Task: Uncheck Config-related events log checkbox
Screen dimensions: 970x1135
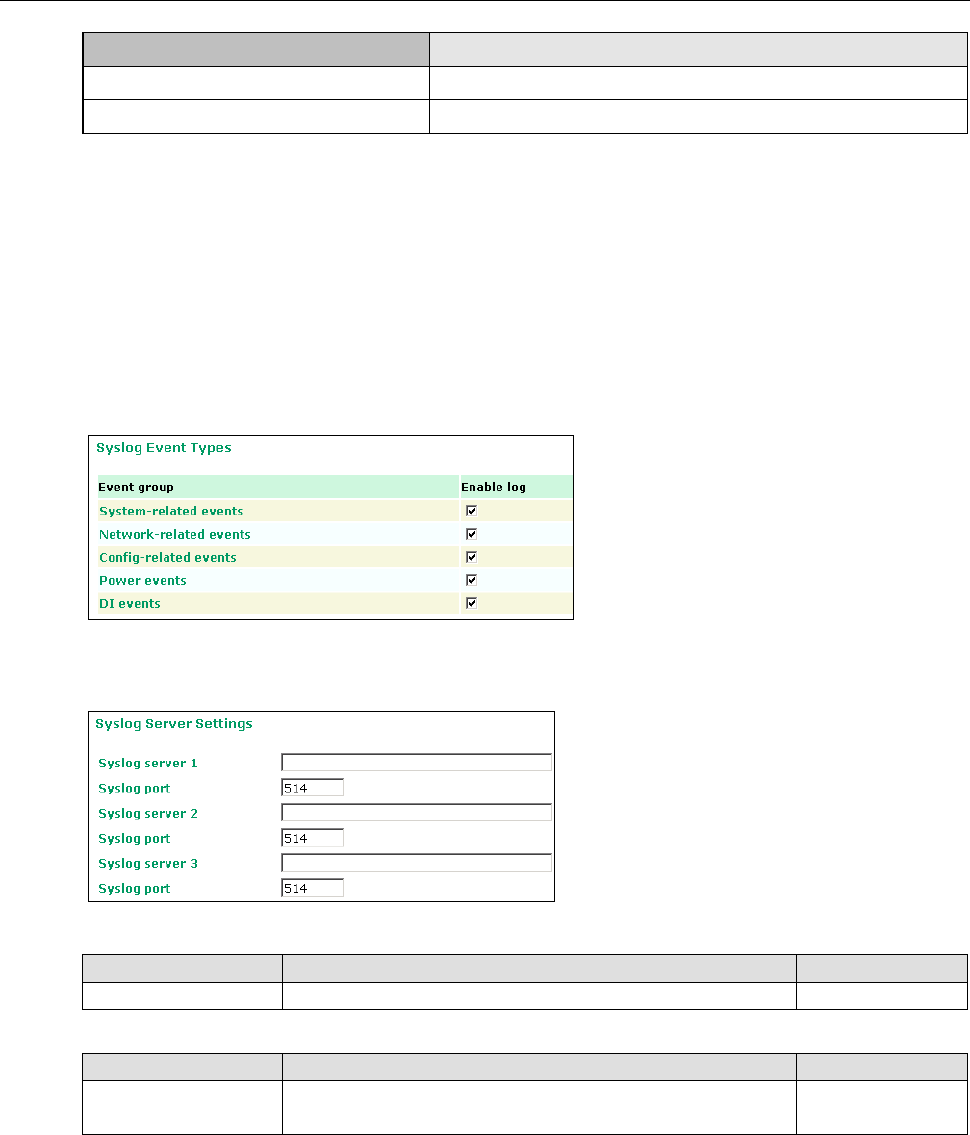Action: 471,557
